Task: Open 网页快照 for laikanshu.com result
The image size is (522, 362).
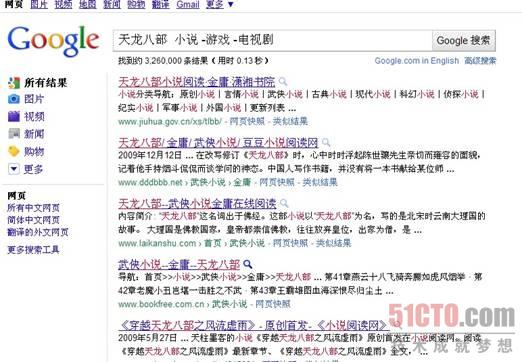Action: coord(290,243)
